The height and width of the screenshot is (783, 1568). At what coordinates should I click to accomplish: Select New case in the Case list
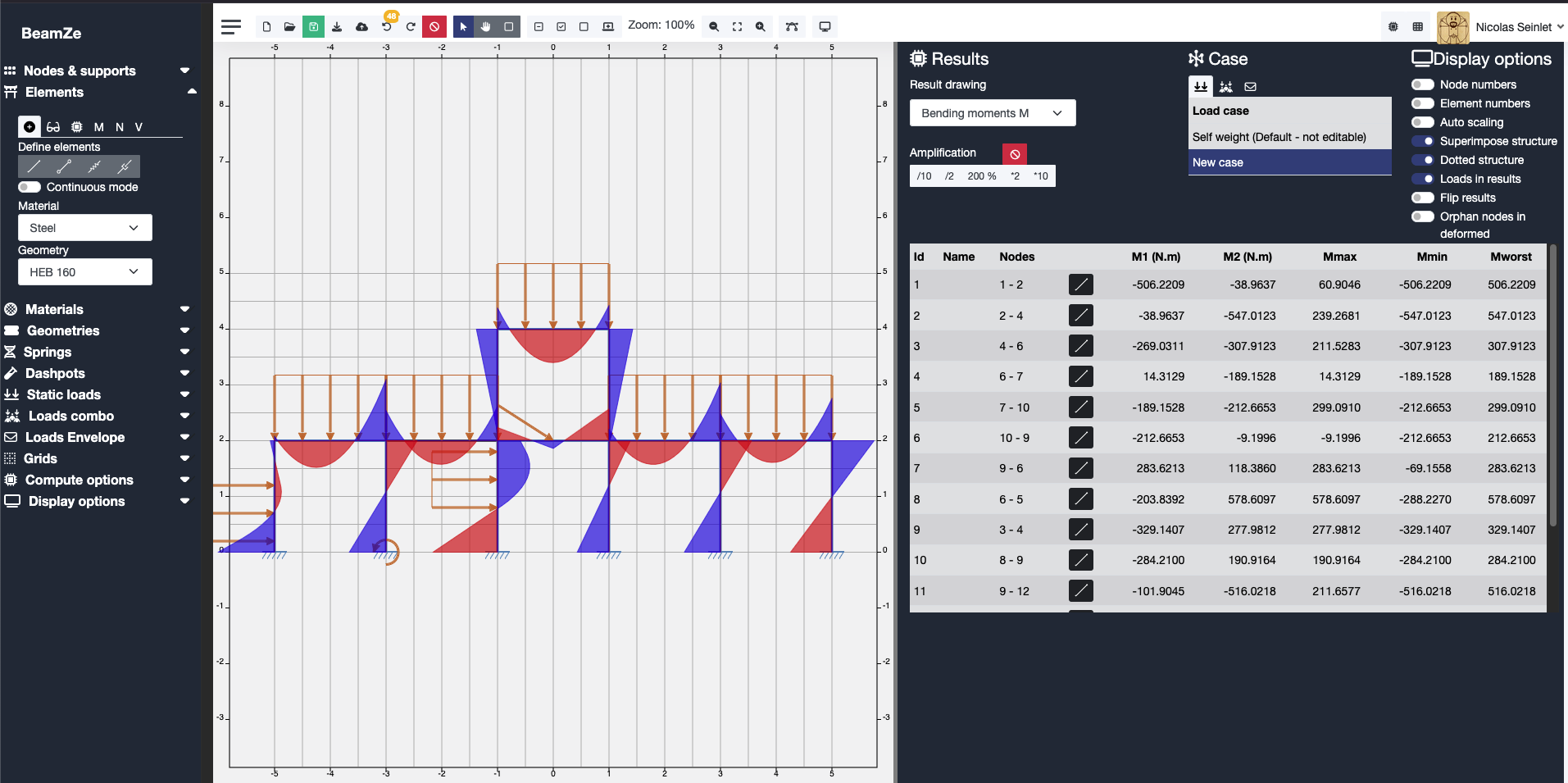(x=1288, y=162)
